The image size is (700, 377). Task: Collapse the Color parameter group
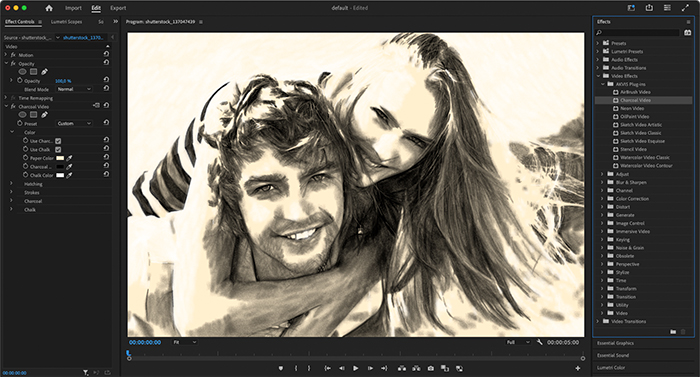click(x=12, y=132)
